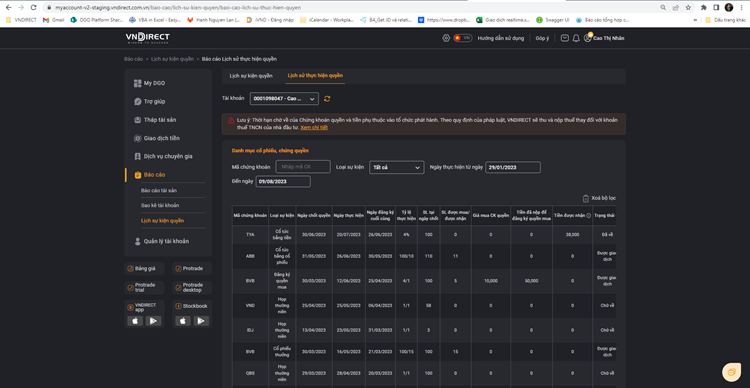
Task: Click the 50,000 amount cell
Action: coord(531,281)
